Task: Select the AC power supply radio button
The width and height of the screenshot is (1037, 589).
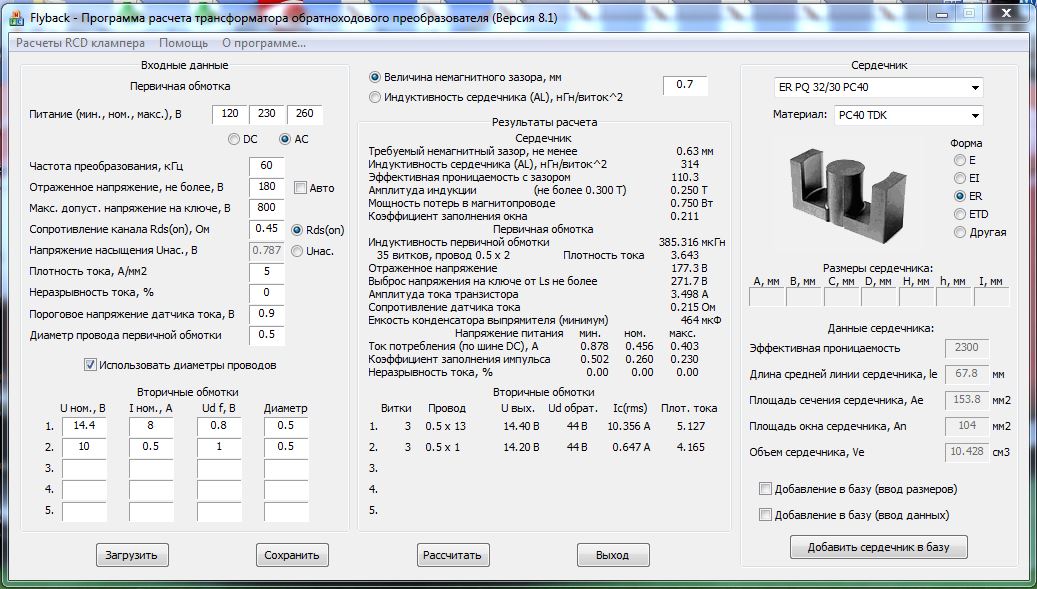Action: pyautogui.click(x=285, y=139)
